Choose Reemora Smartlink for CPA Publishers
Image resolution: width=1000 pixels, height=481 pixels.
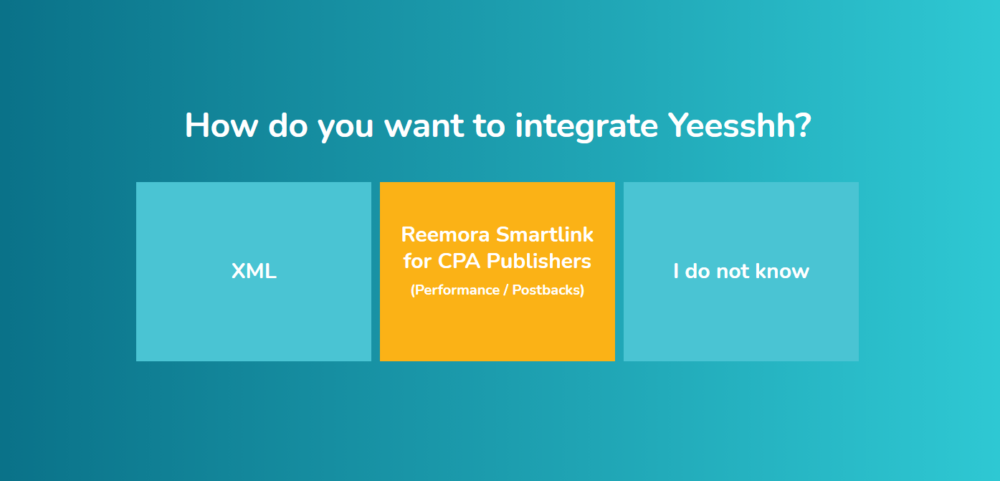497,271
